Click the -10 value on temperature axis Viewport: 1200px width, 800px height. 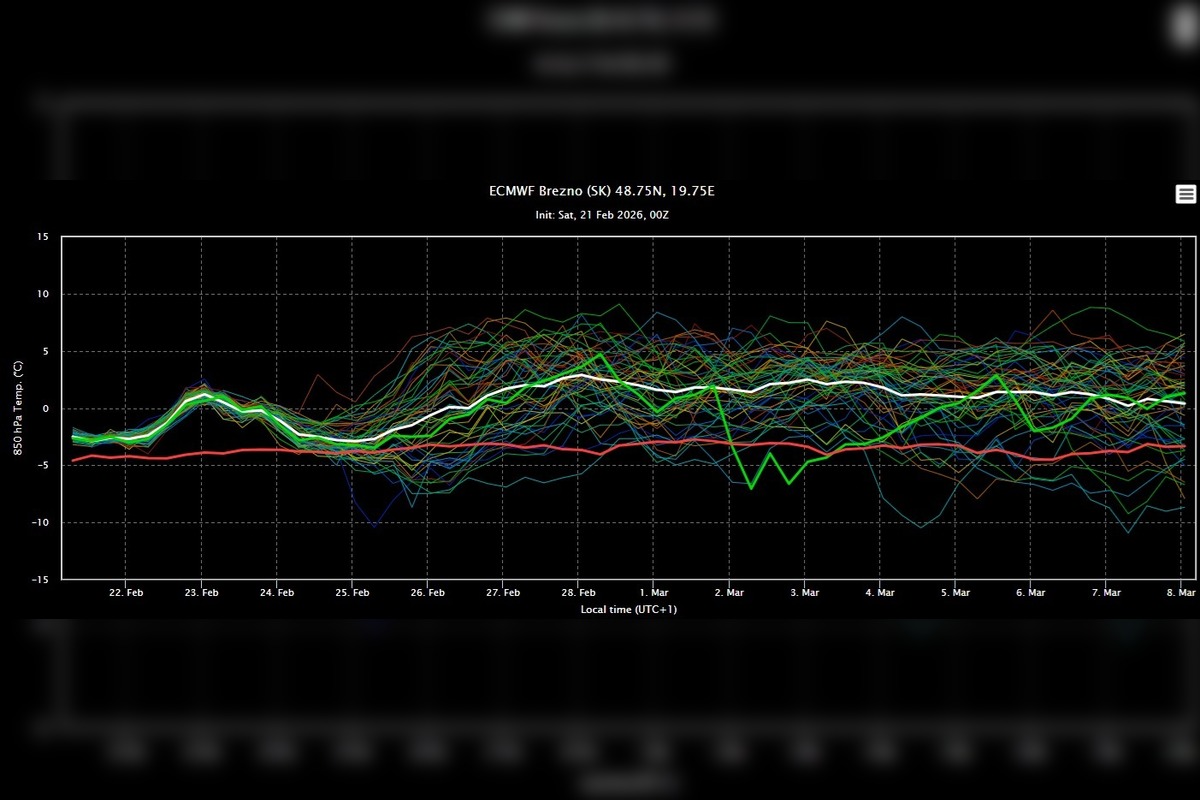pos(40,522)
